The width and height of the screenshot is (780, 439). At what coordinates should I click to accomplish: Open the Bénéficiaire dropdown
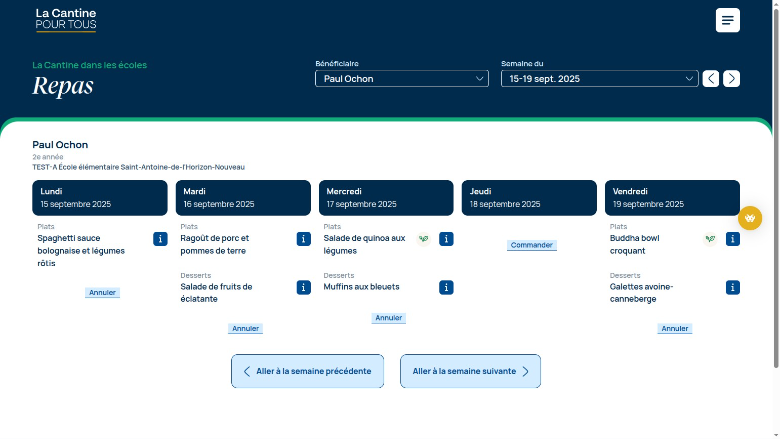coord(402,79)
